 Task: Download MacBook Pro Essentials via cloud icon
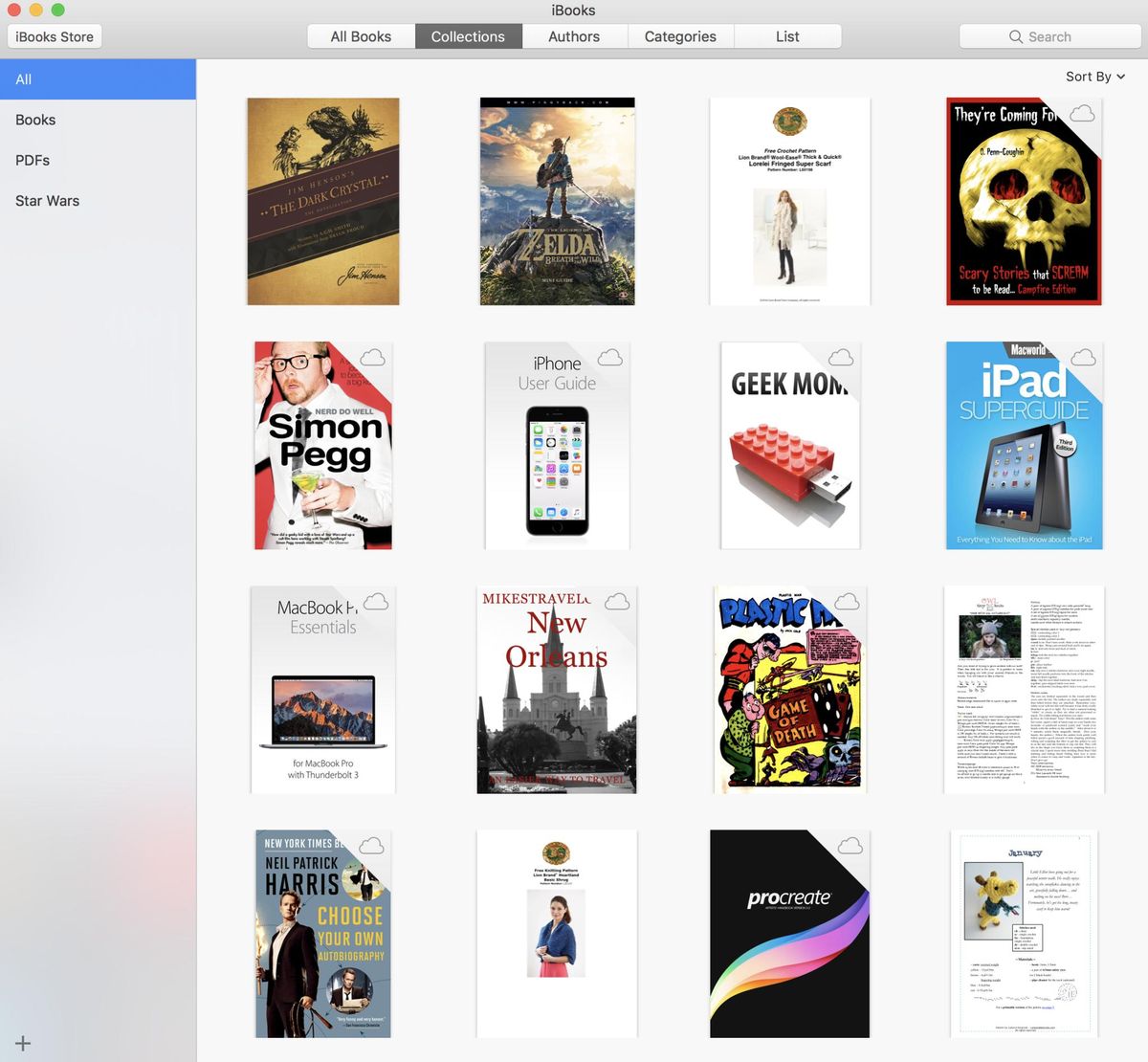pyautogui.click(x=376, y=601)
